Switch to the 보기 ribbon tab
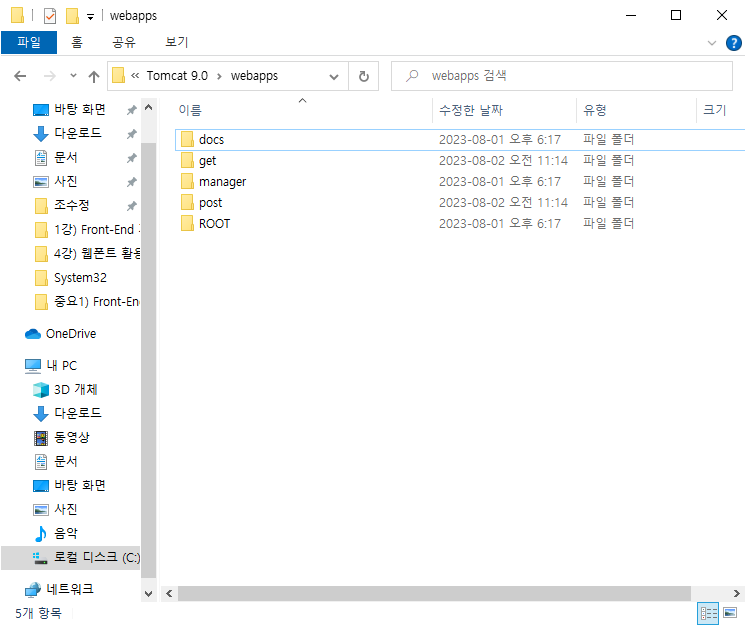746x626 pixels. click(177, 42)
